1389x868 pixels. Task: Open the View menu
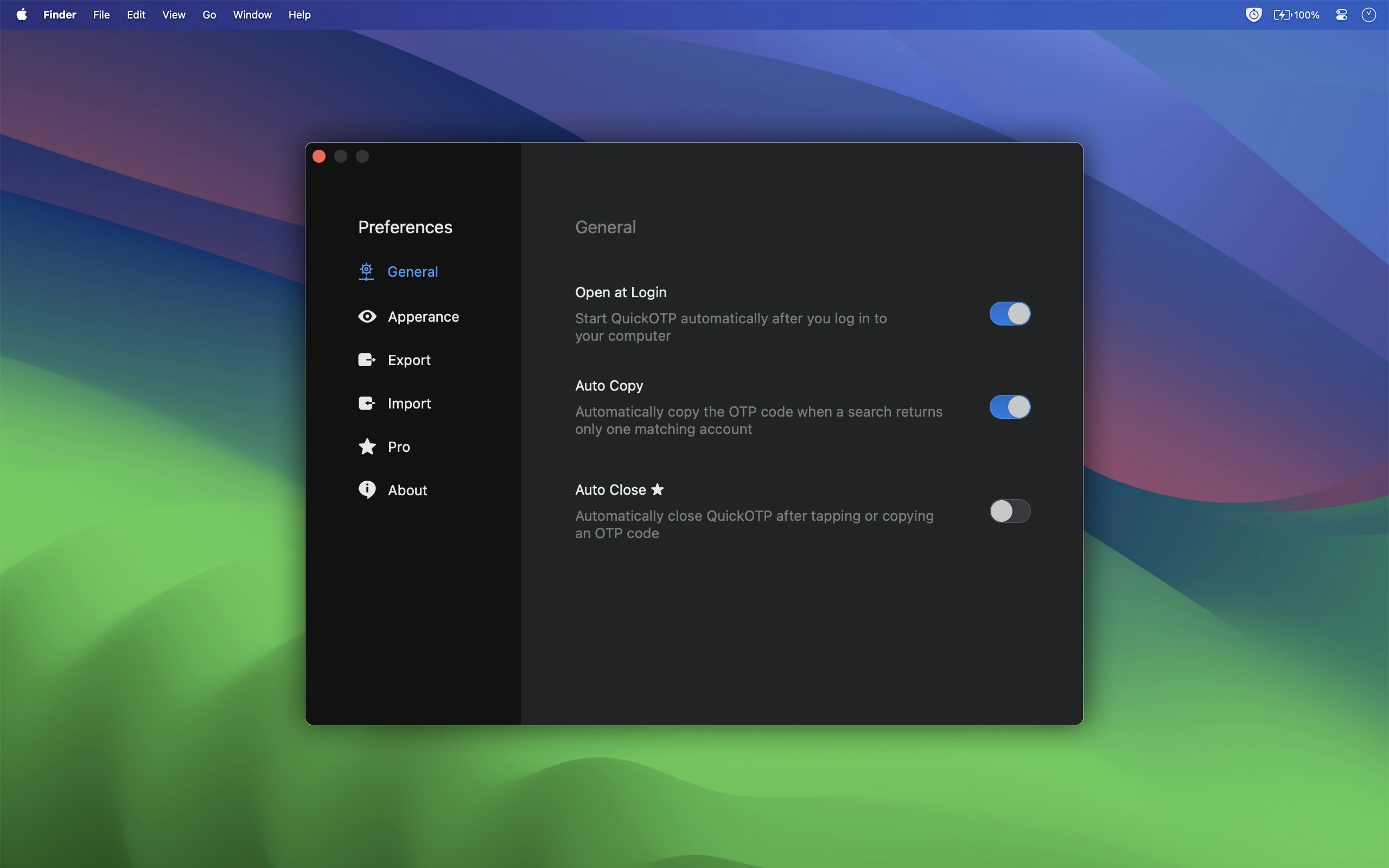click(x=174, y=15)
